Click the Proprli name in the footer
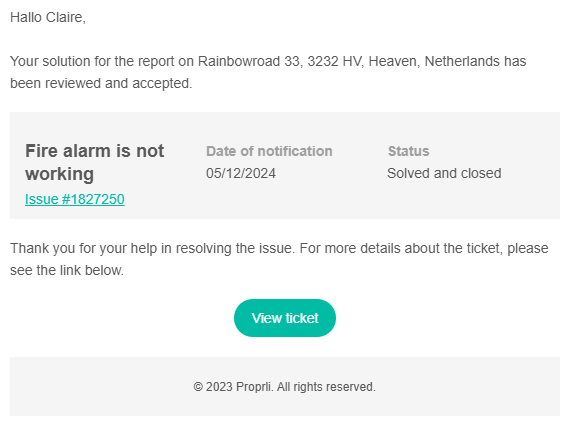 click(x=254, y=387)
